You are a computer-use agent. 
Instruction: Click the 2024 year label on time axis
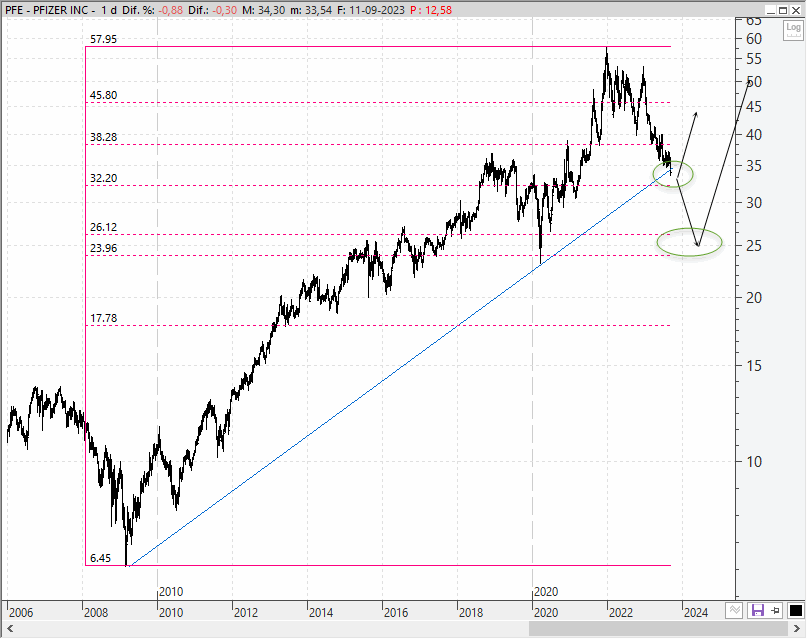click(696, 613)
